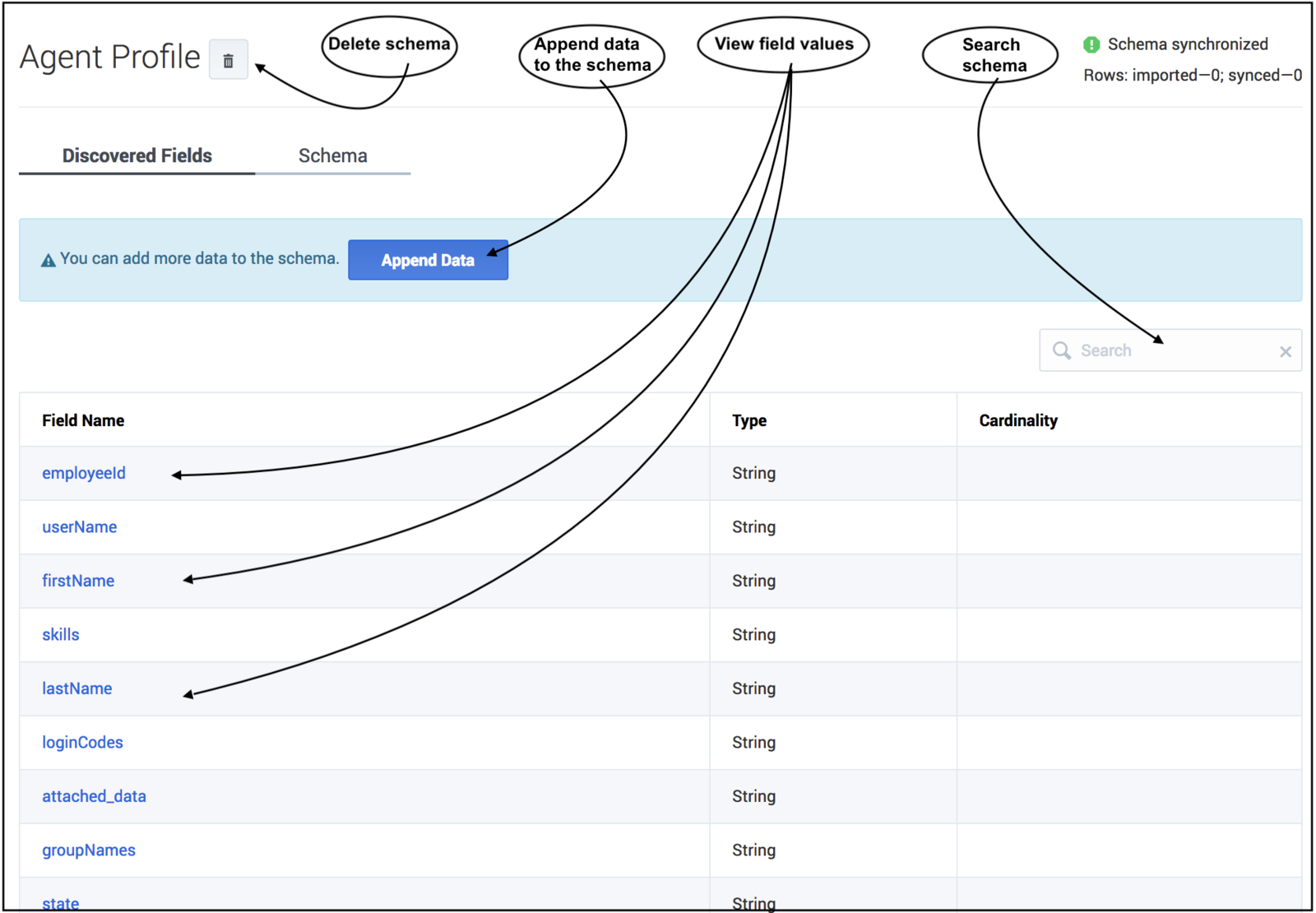Switch to the Schema tab
1316x913 pixels.
333,155
